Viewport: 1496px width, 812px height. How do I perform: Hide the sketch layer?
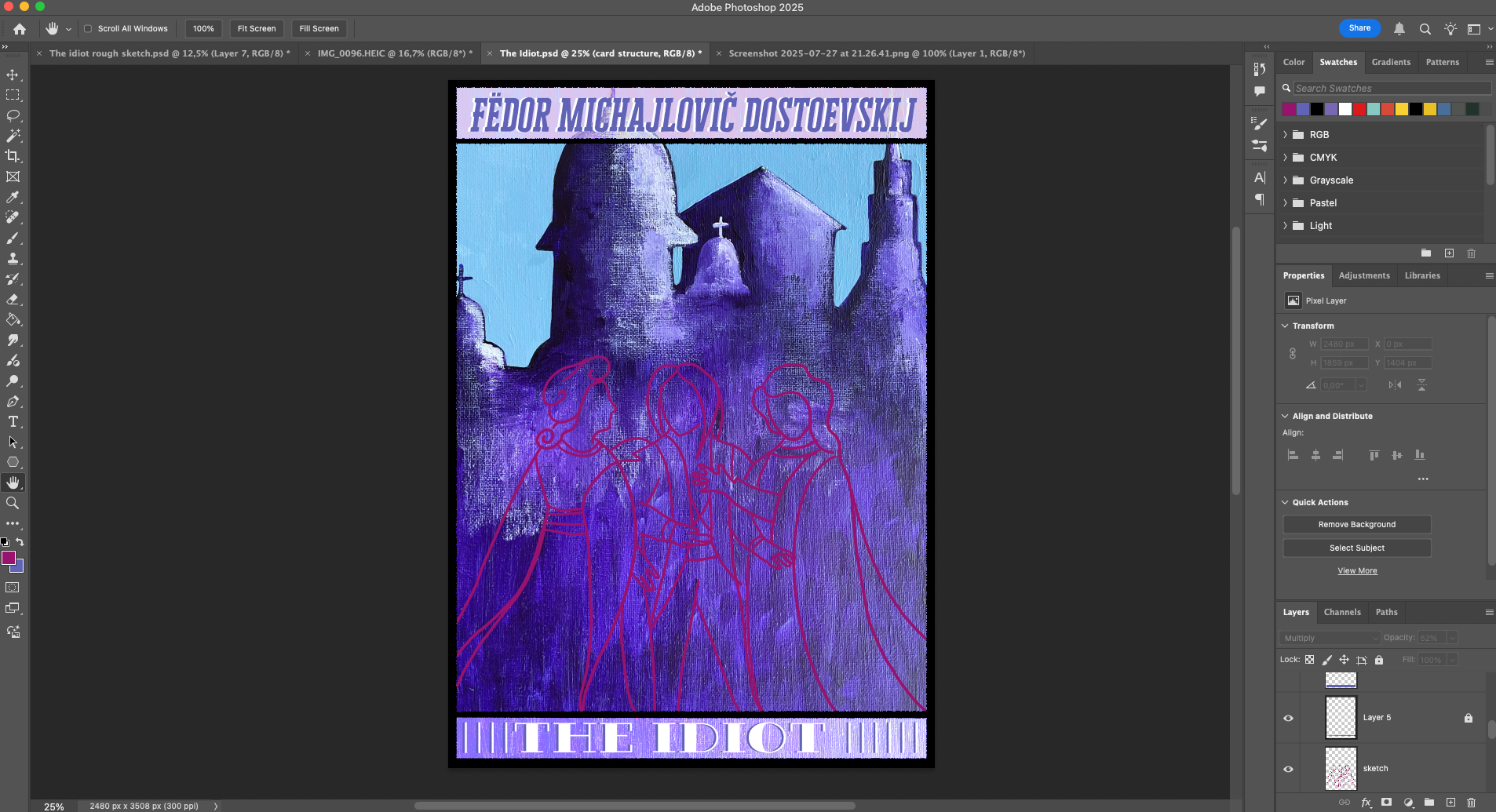[1288, 769]
